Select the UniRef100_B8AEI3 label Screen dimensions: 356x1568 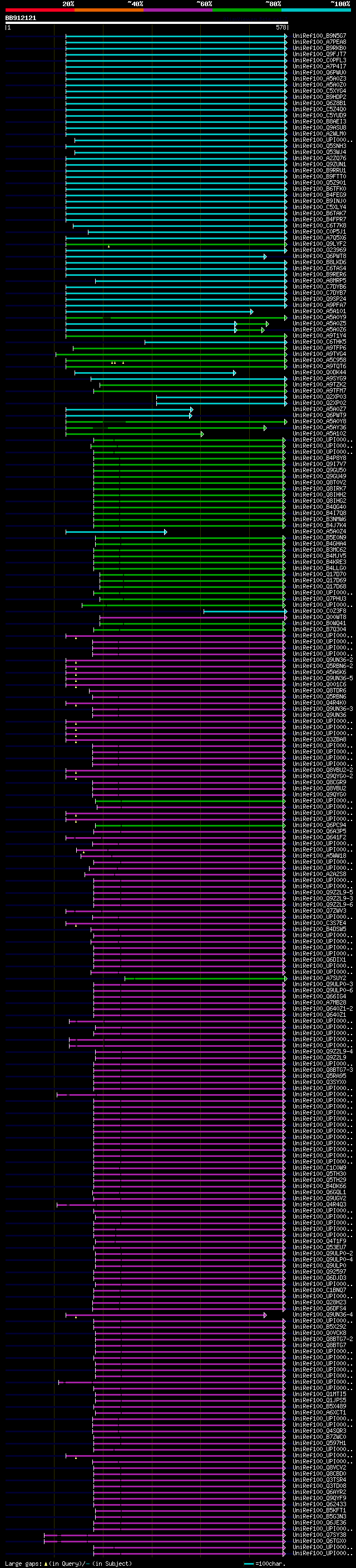tap(319, 121)
